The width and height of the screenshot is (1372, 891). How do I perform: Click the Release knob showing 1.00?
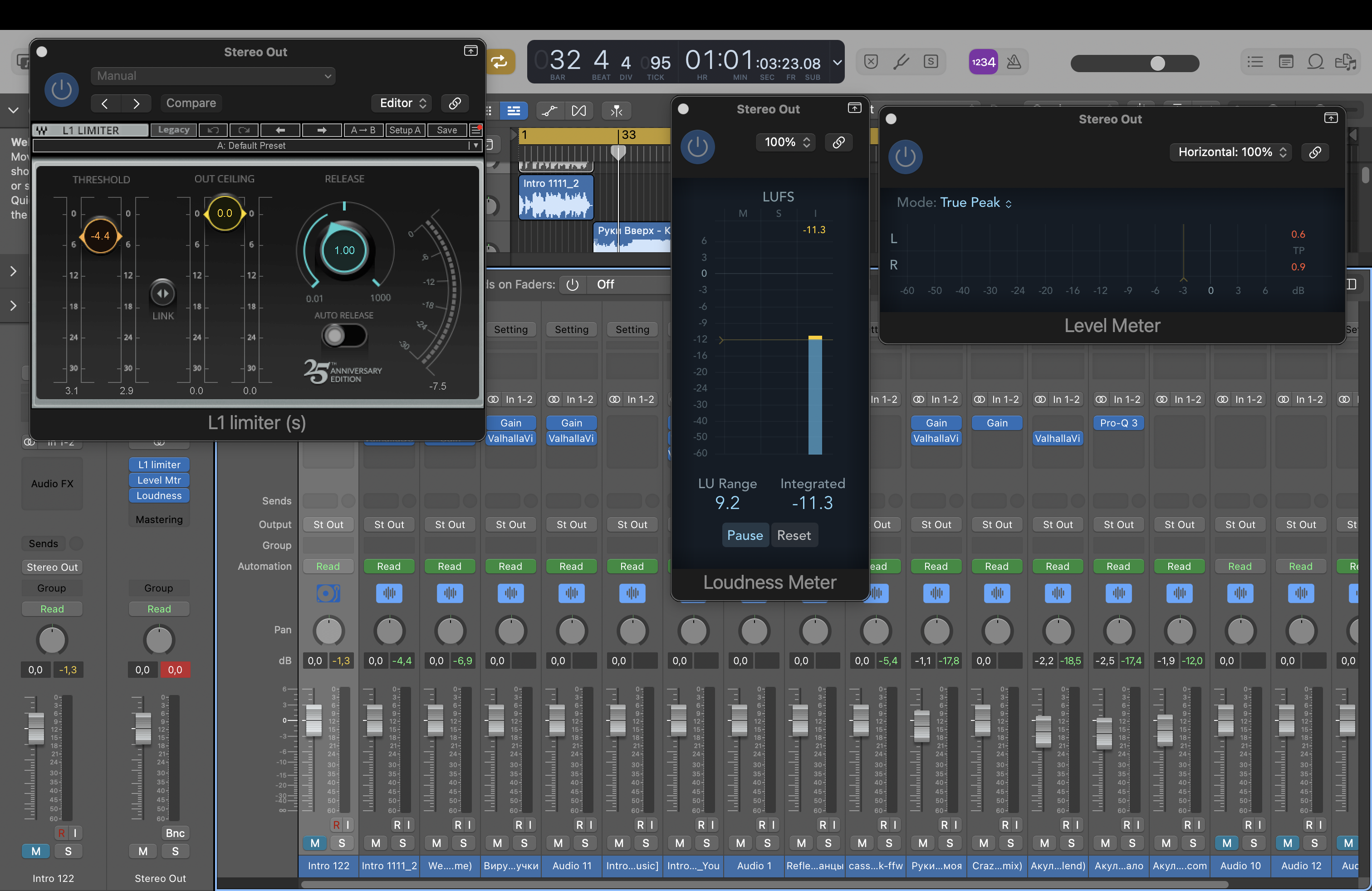(345, 250)
